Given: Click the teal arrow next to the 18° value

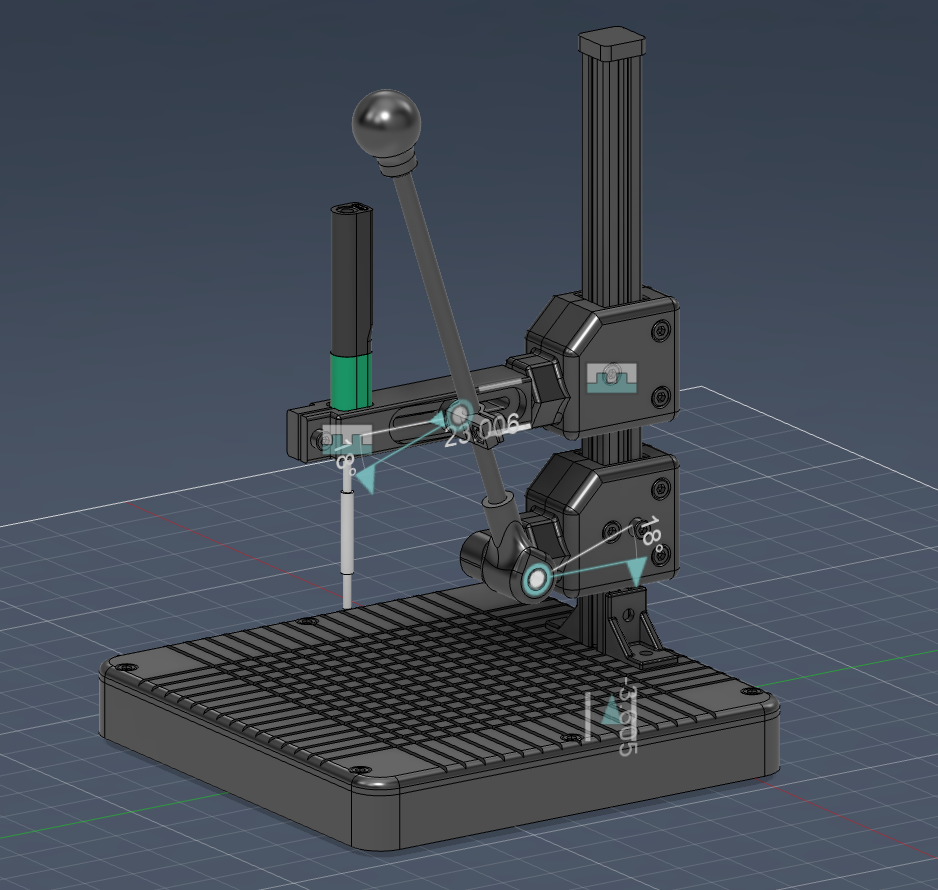Looking at the screenshot, I should [636, 571].
